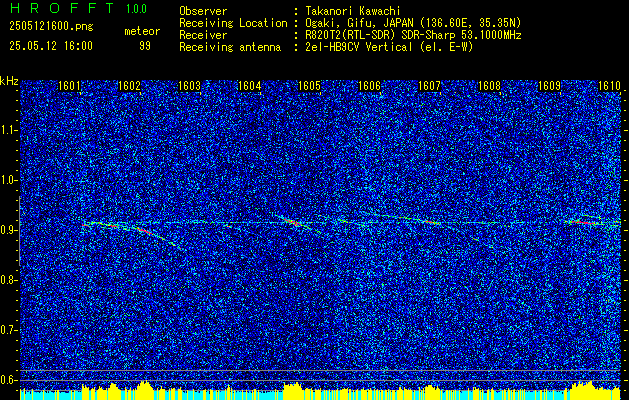Click the meteor label
Viewport: 629px width, 400px height.
142,31
